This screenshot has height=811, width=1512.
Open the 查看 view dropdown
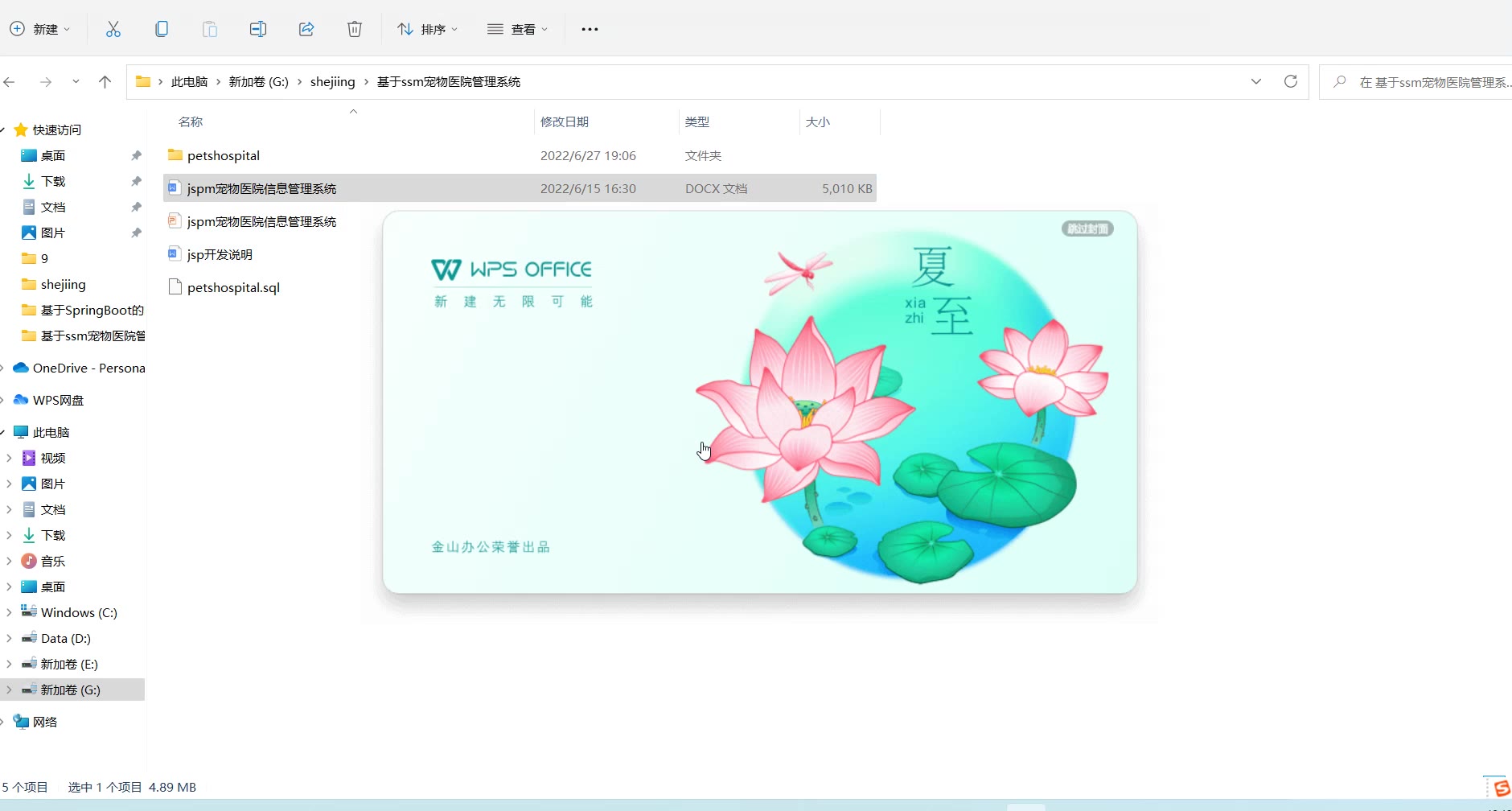[517, 29]
